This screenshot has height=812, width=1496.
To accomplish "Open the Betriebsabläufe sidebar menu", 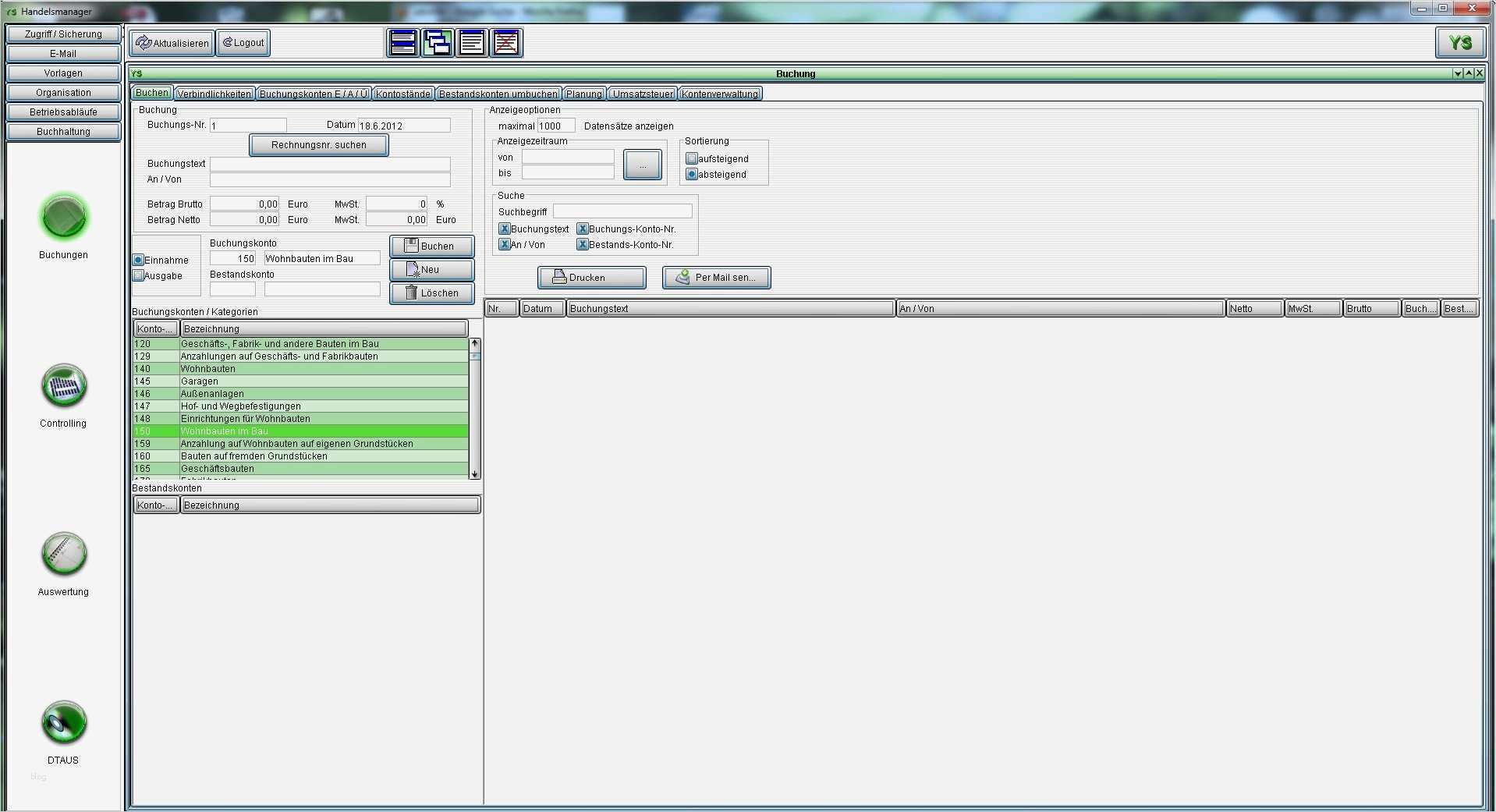I will point(63,112).
